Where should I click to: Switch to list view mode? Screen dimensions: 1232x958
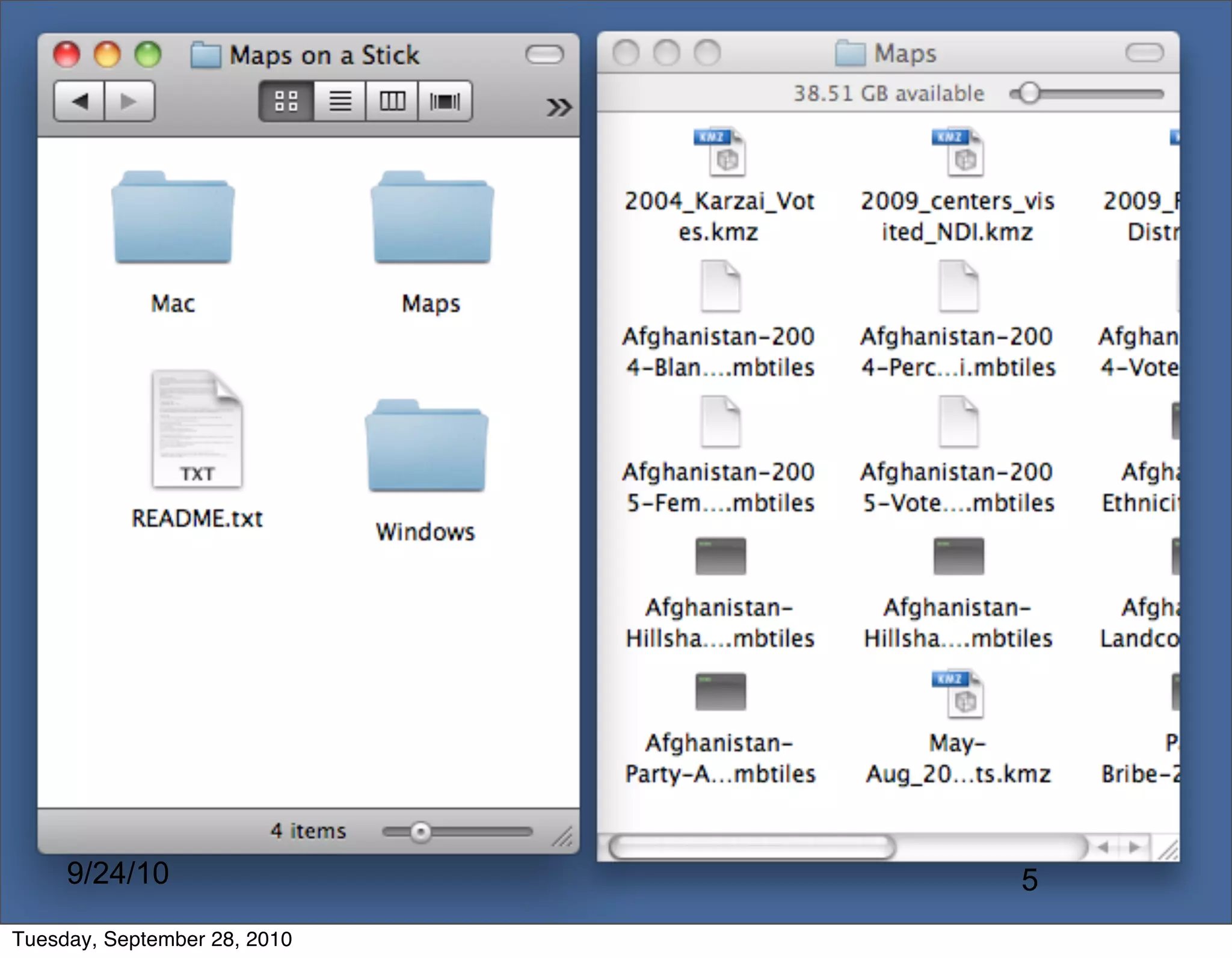coord(340,102)
